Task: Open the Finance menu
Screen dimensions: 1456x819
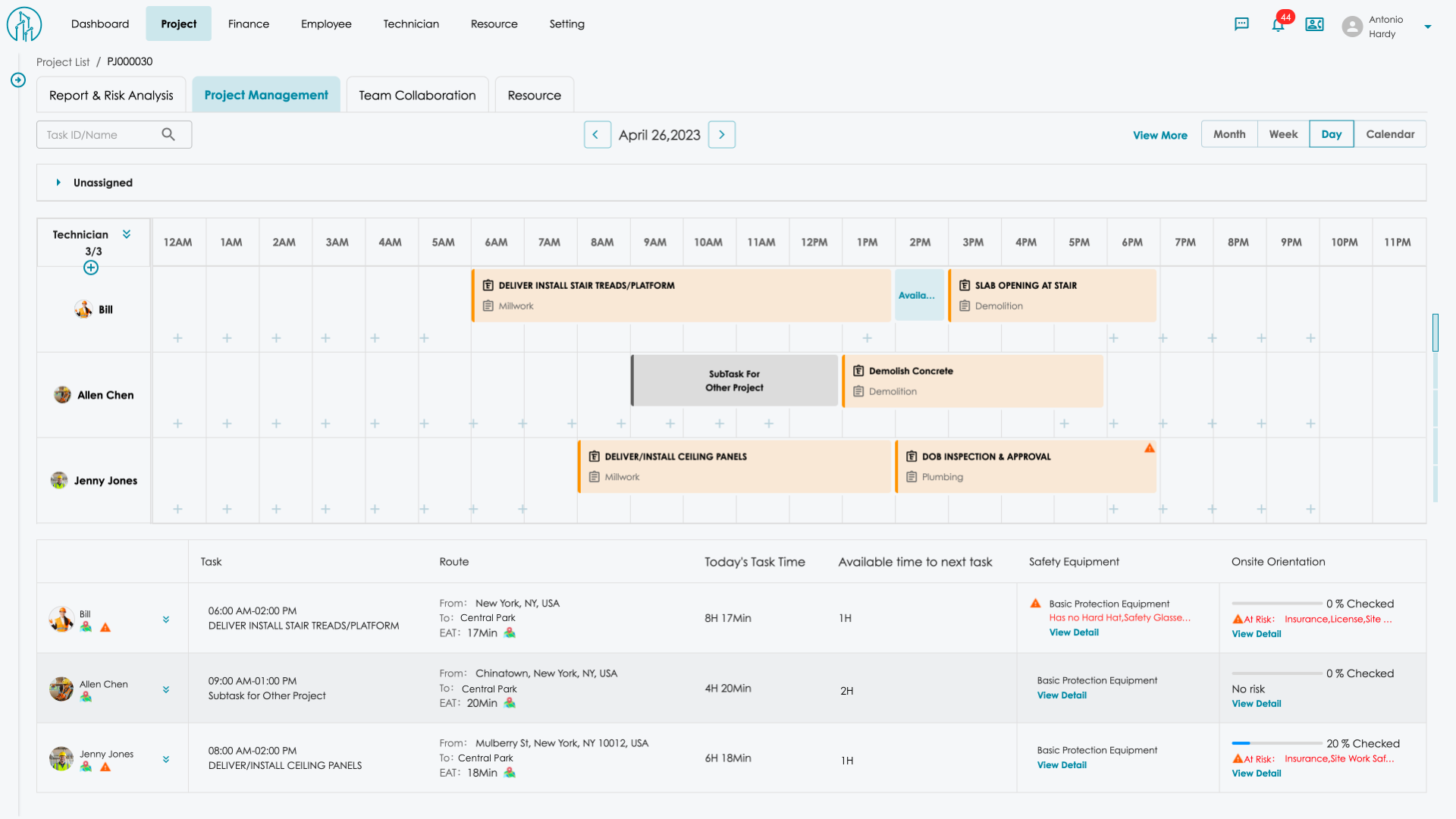Action: tap(249, 24)
